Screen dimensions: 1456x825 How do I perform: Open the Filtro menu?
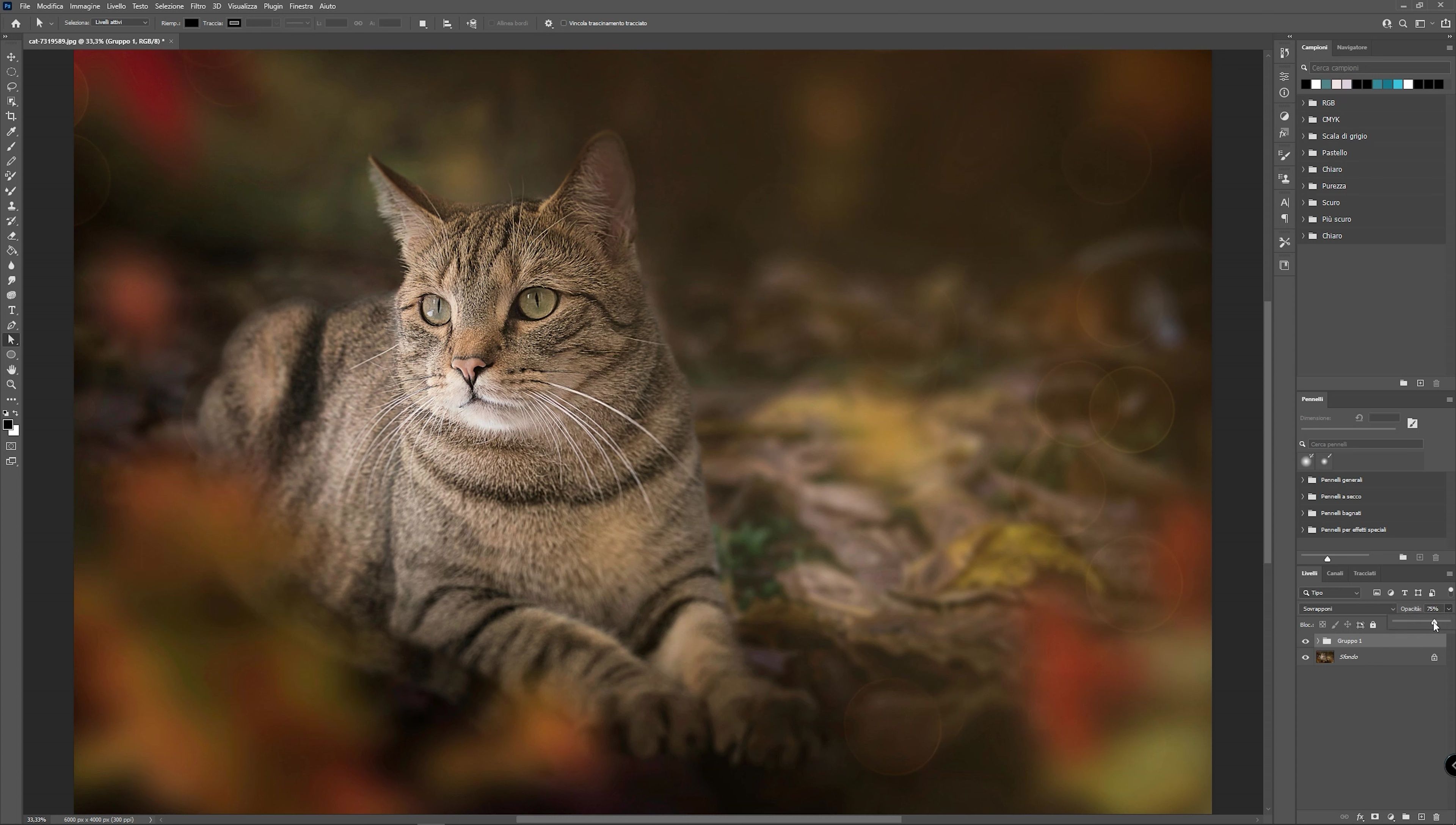198,6
